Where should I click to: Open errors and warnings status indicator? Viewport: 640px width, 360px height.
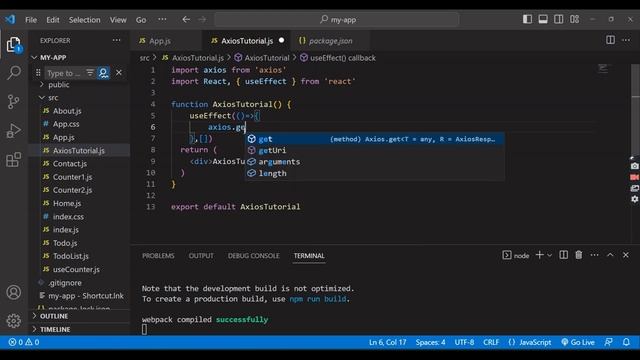pyautogui.click(x=24, y=342)
